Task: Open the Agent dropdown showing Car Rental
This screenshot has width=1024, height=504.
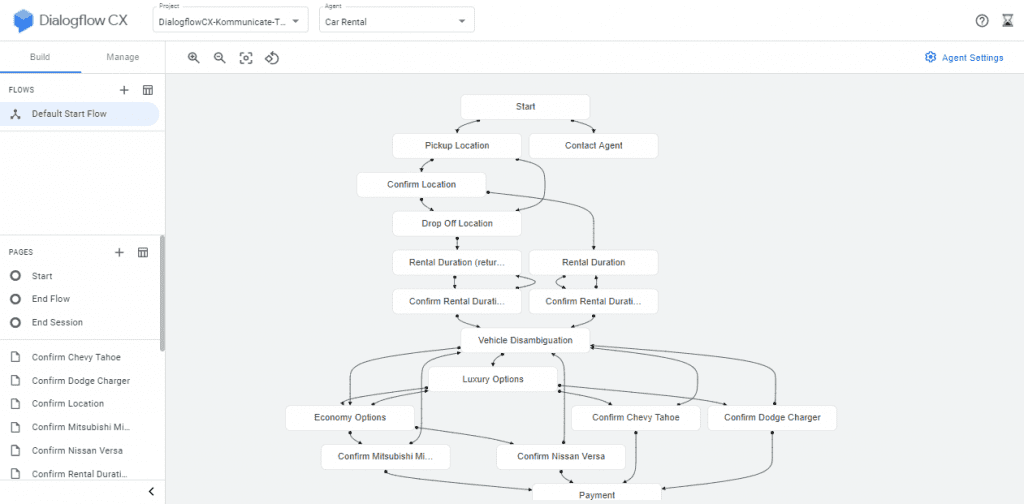Action: click(x=396, y=20)
